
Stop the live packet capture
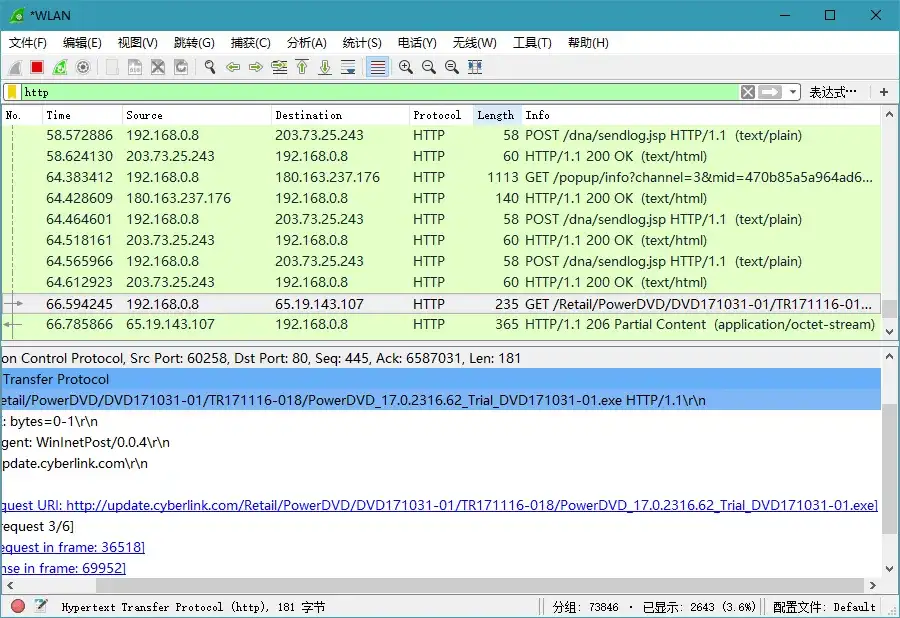tap(35, 67)
